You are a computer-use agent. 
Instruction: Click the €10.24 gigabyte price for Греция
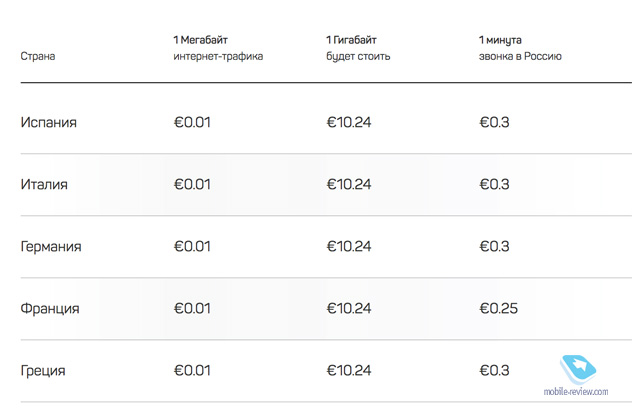point(349,370)
